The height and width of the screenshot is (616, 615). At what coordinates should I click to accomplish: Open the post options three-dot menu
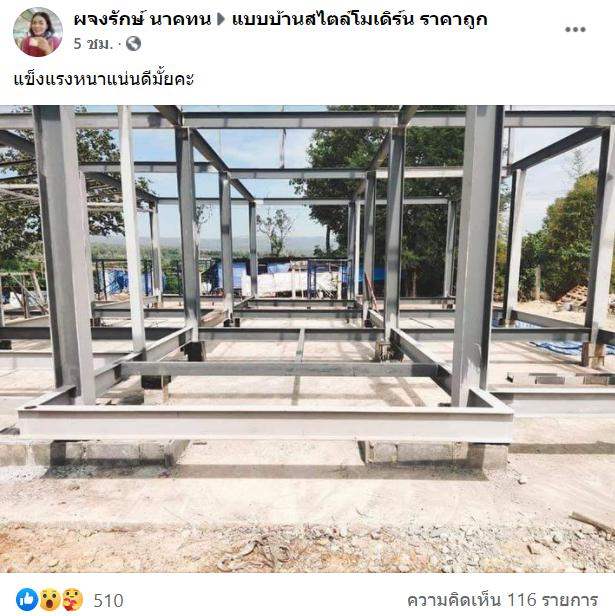(575, 29)
